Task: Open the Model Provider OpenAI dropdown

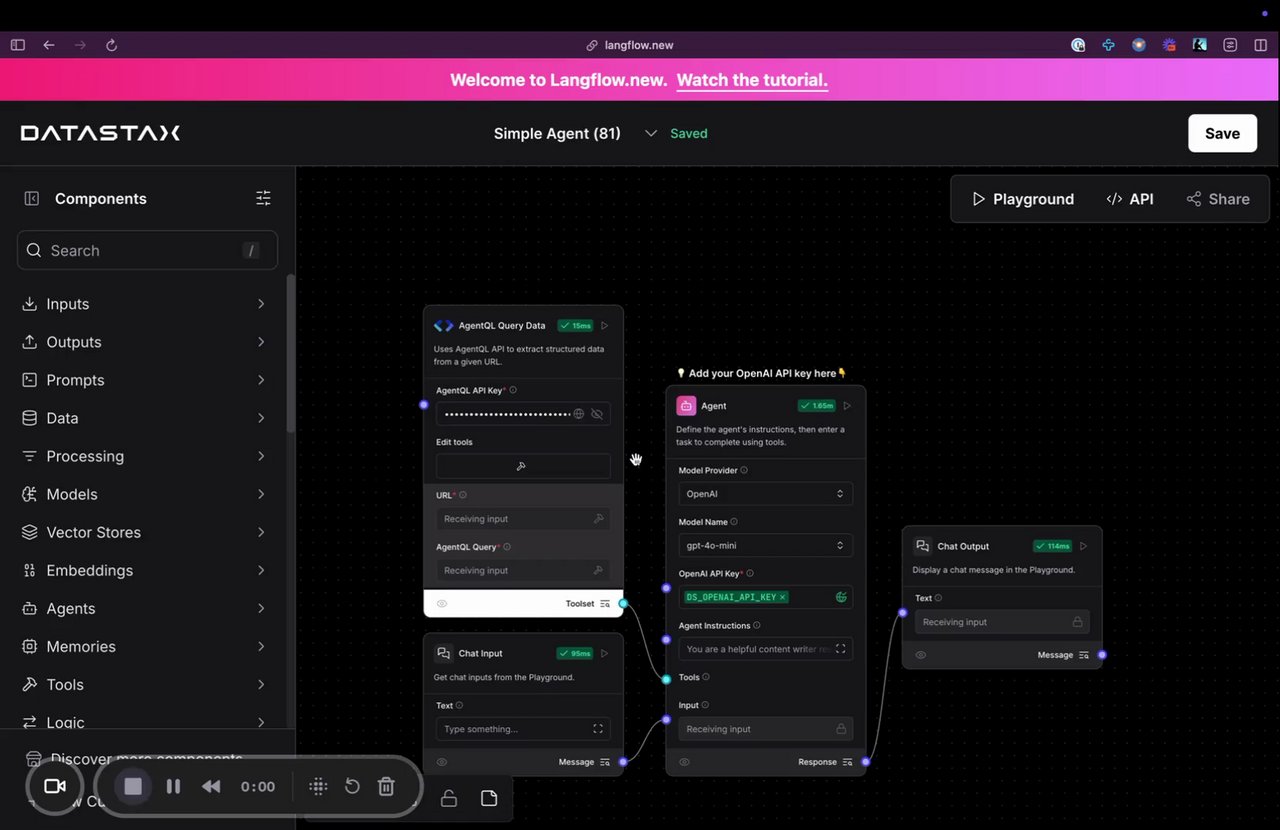Action: (x=765, y=494)
